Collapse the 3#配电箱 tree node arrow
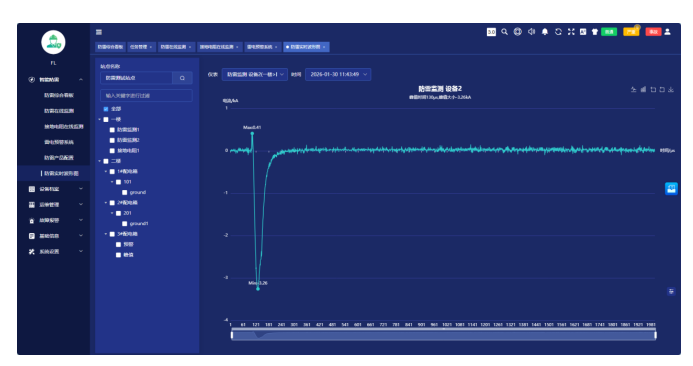 coord(106,234)
